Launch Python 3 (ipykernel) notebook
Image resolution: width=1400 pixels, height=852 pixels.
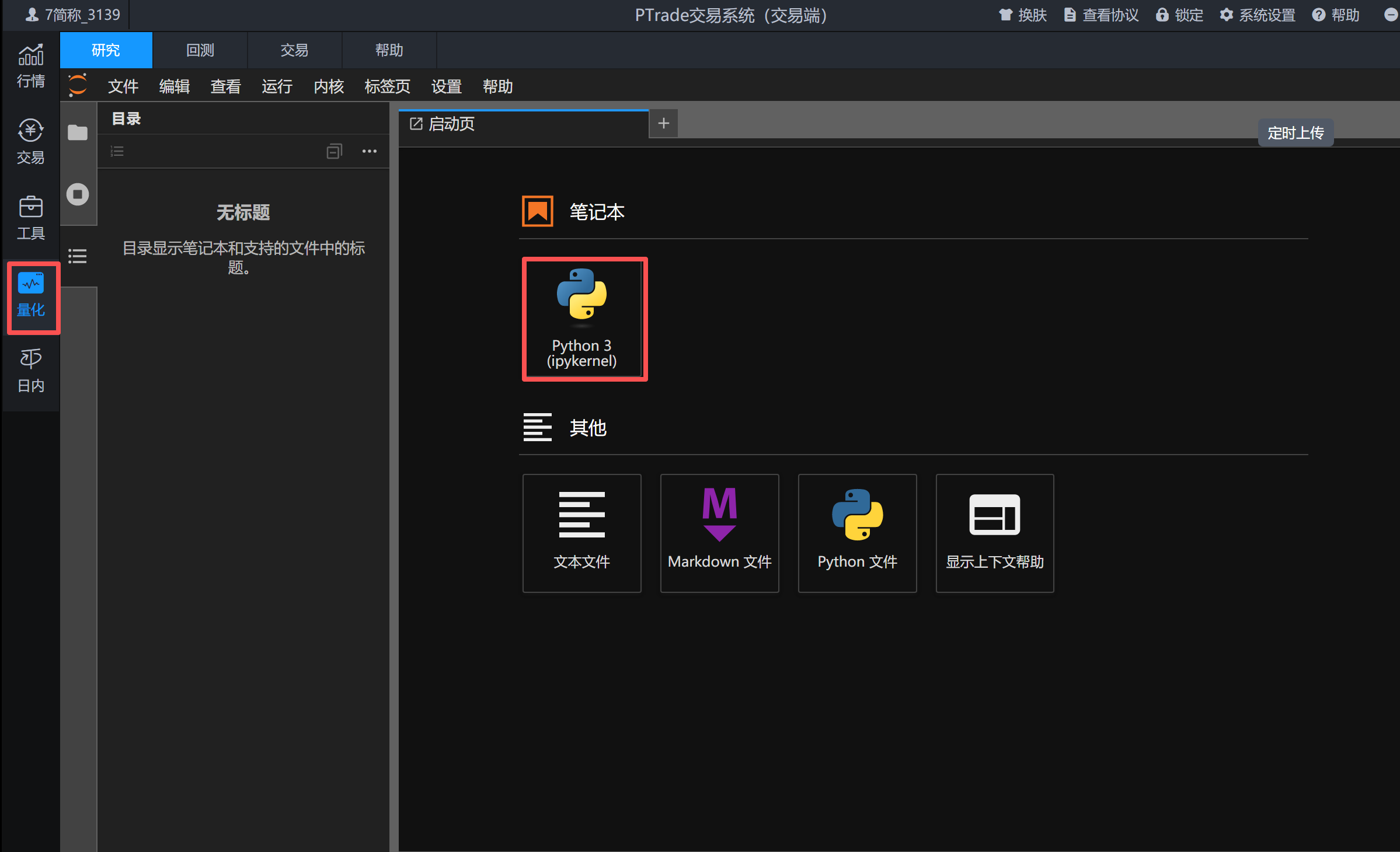click(x=584, y=319)
